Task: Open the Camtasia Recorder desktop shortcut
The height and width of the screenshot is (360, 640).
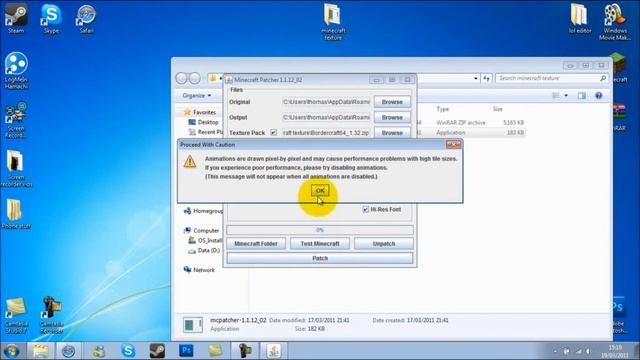Action: click(x=51, y=315)
